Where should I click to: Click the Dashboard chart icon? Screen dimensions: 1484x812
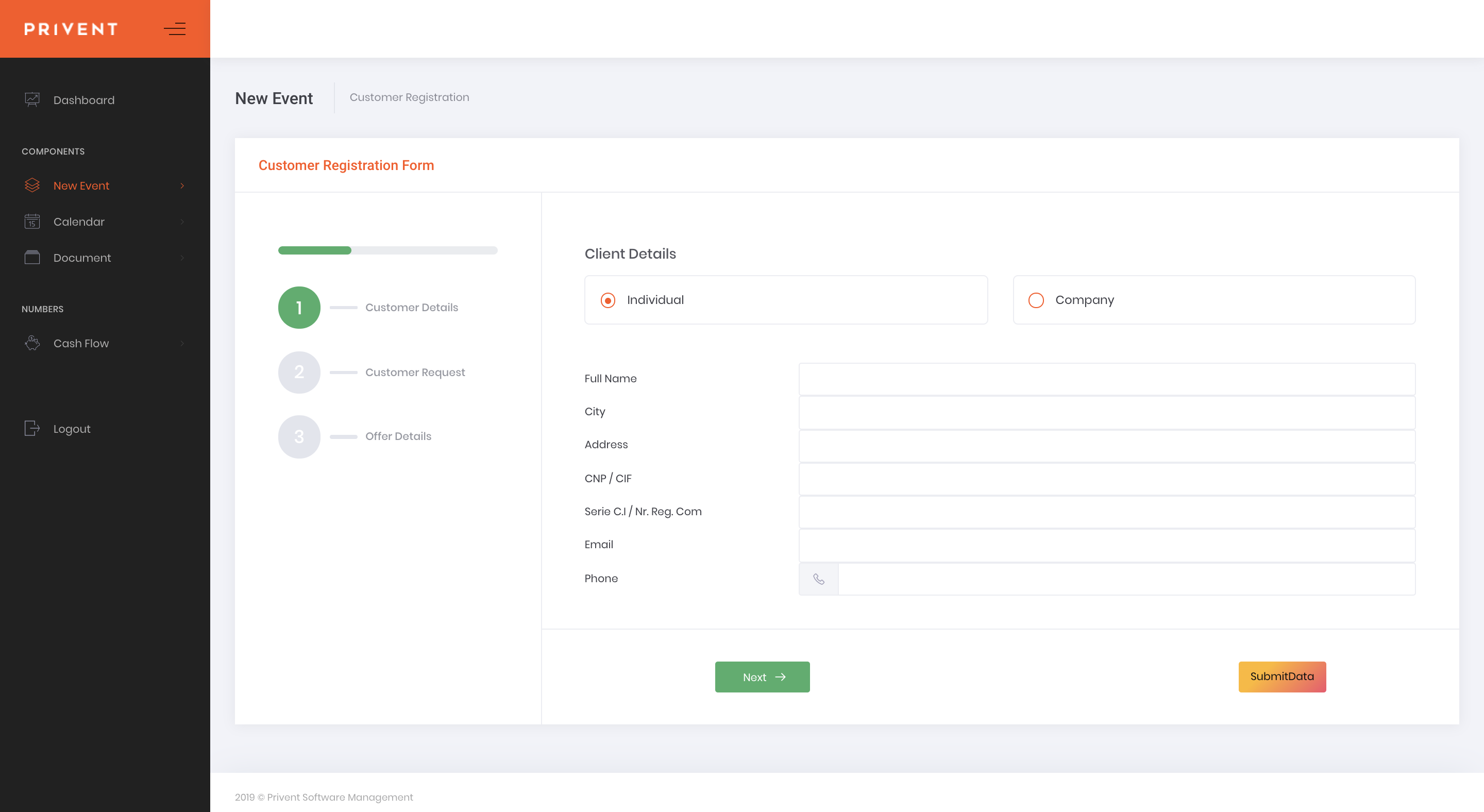(32, 99)
